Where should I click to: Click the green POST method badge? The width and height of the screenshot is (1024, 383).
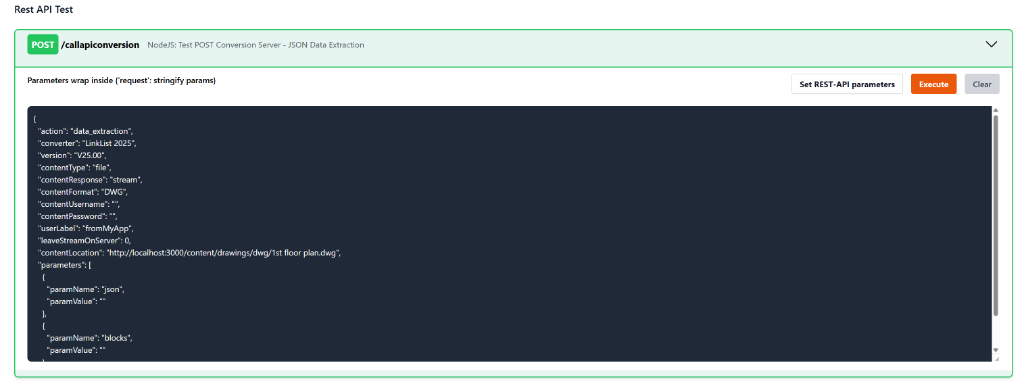[x=42, y=45]
